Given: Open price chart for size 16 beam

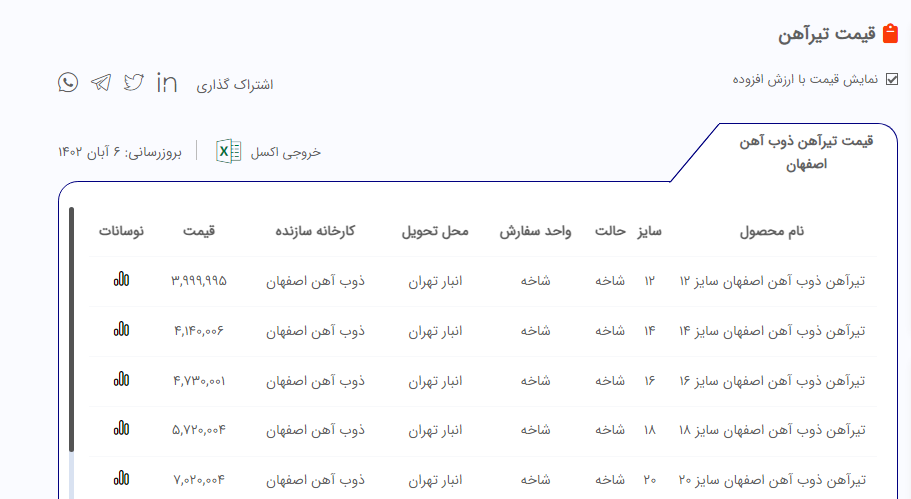Looking at the screenshot, I should [x=121, y=379].
